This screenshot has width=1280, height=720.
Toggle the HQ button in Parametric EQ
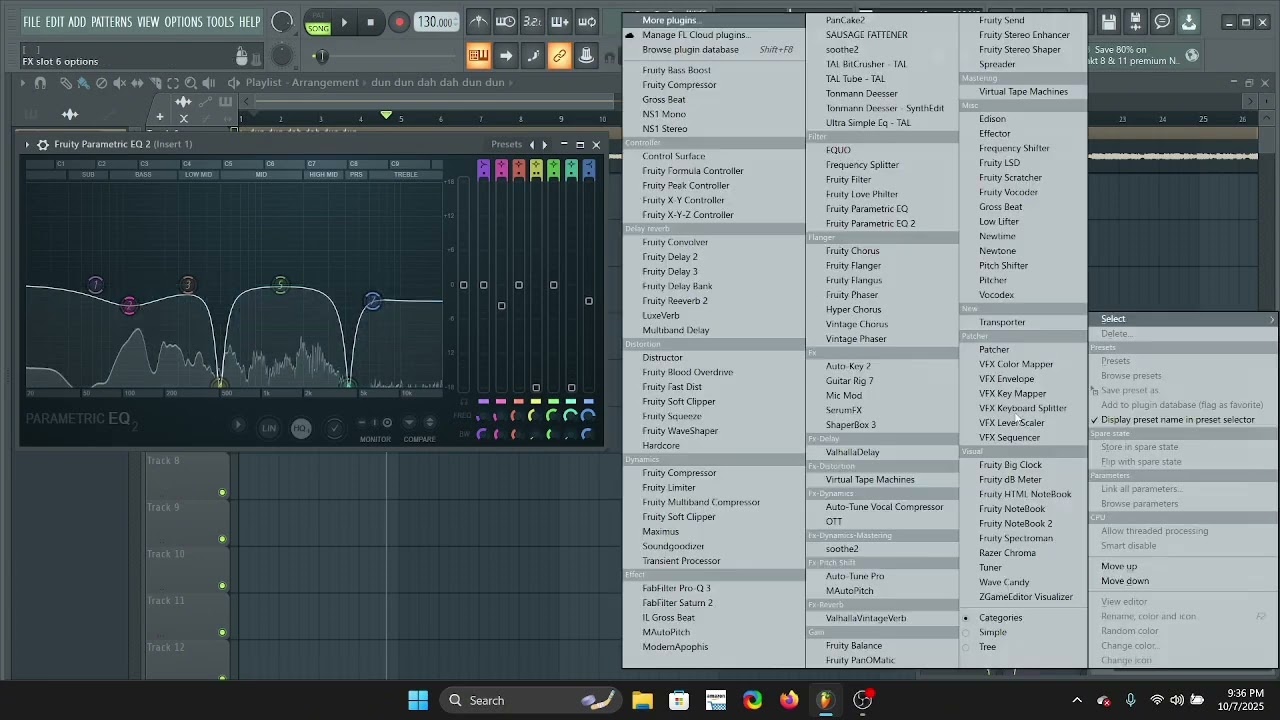(301, 428)
